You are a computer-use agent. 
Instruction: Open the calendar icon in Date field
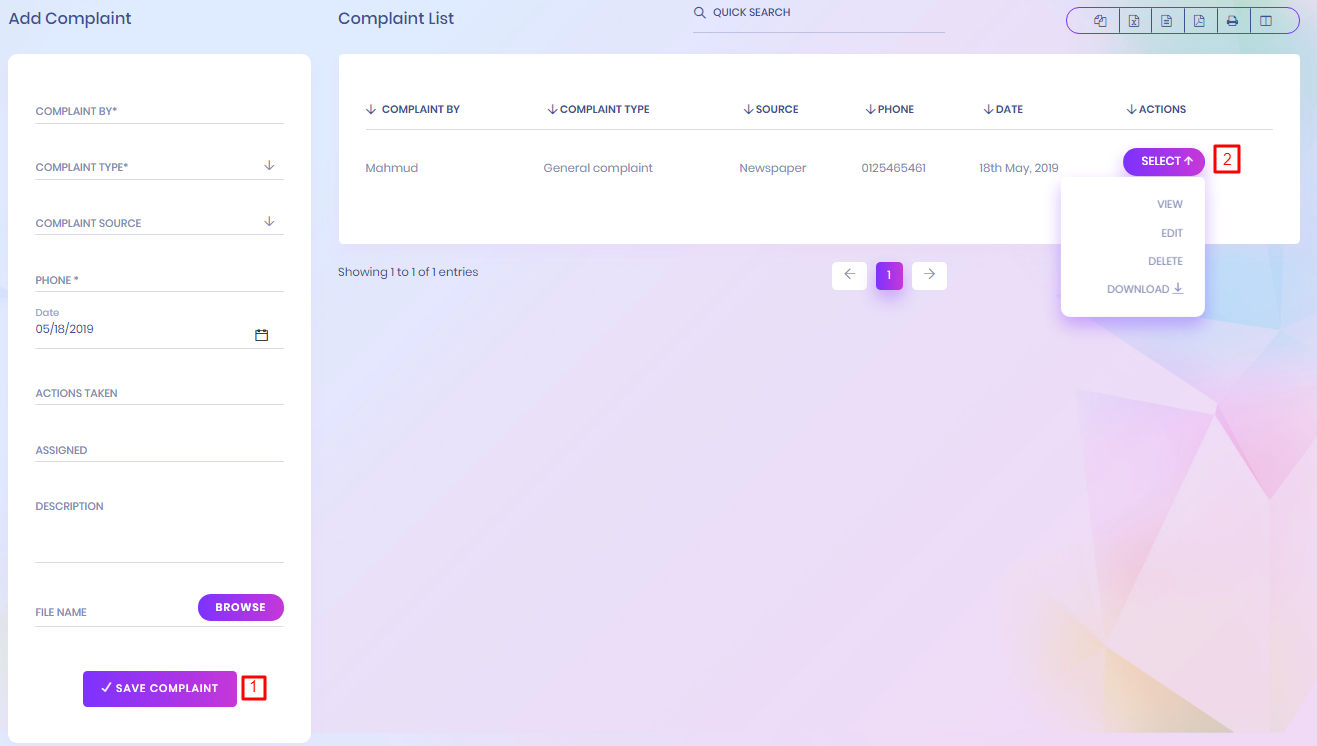261,335
